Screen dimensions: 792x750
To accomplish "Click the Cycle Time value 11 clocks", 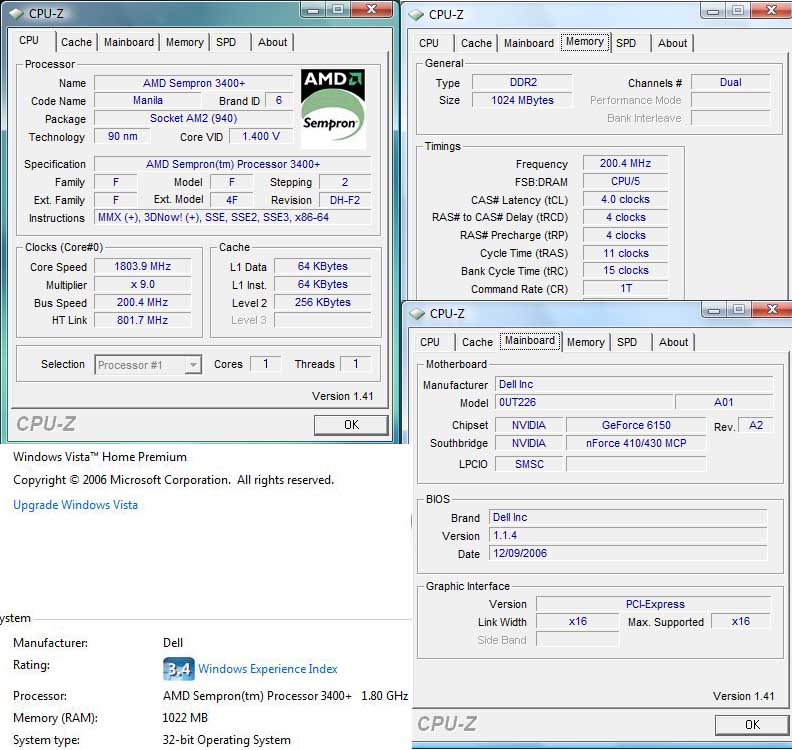I will click(625, 253).
